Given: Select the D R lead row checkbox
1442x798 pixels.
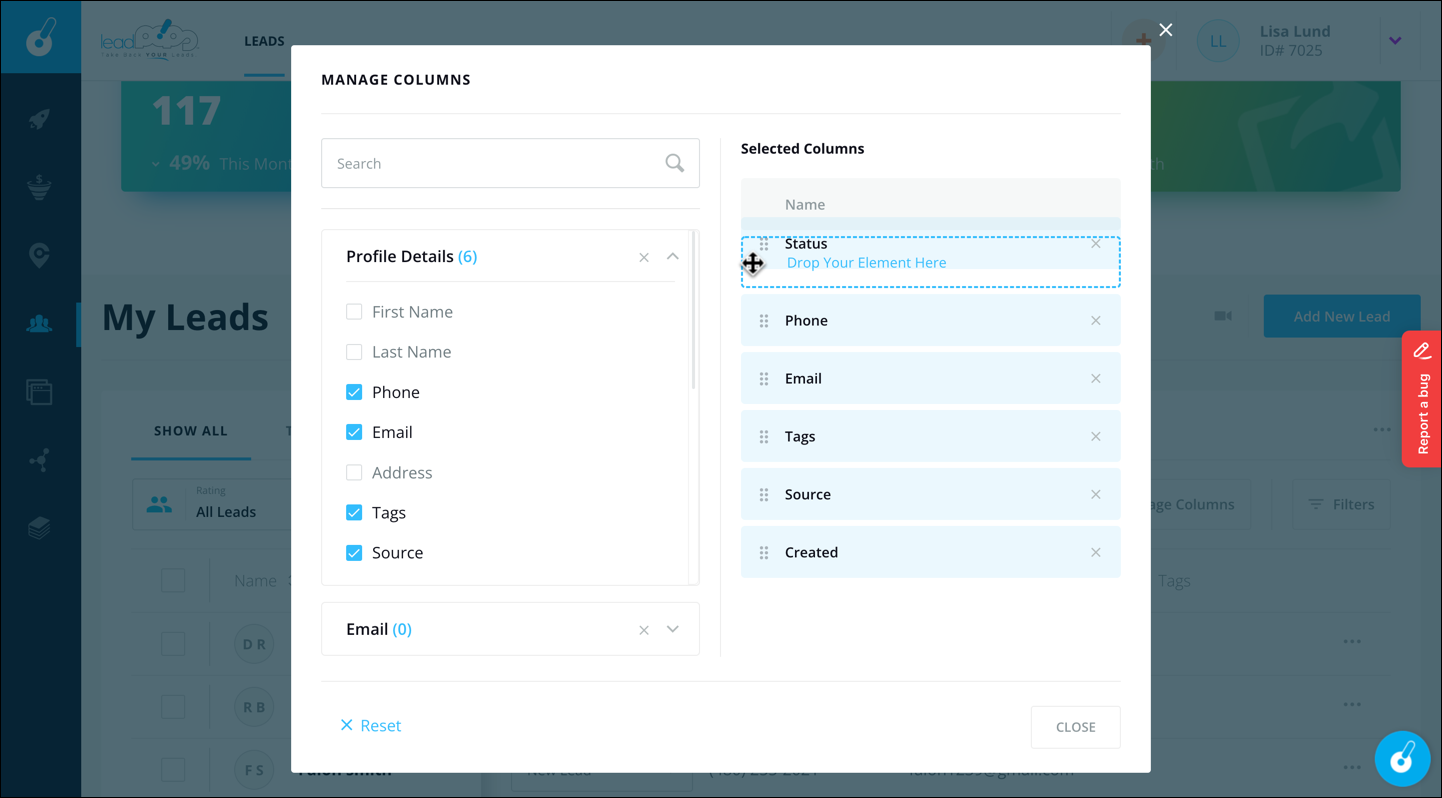Looking at the screenshot, I should (173, 643).
